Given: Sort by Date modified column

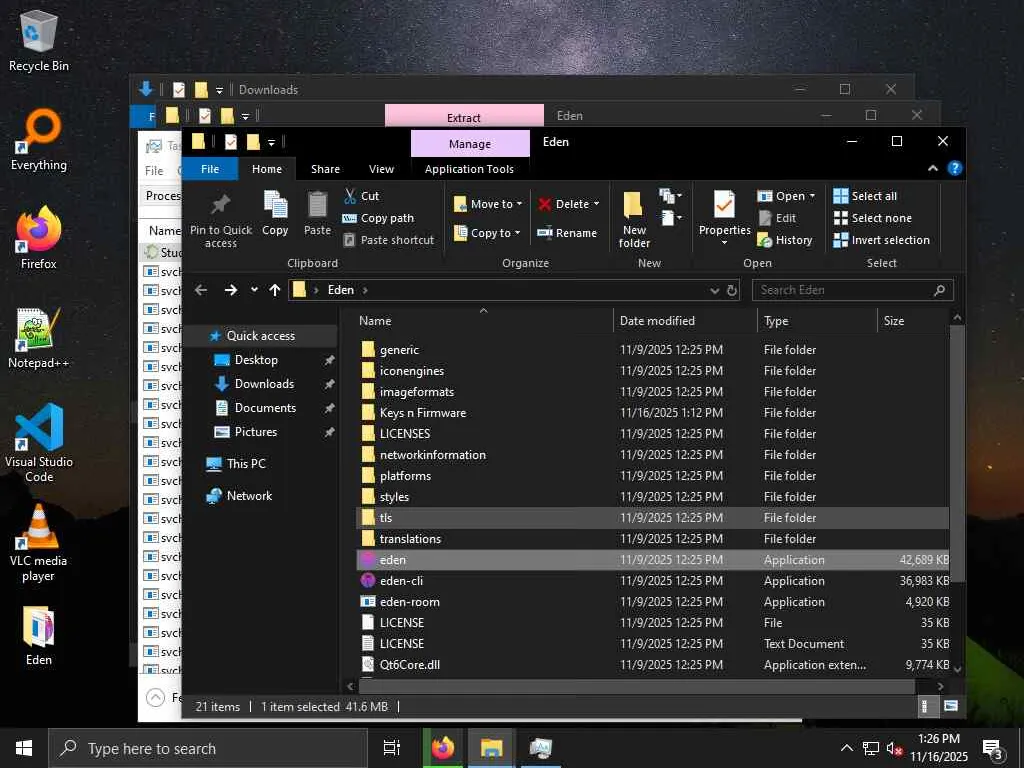Looking at the screenshot, I should [x=685, y=321].
